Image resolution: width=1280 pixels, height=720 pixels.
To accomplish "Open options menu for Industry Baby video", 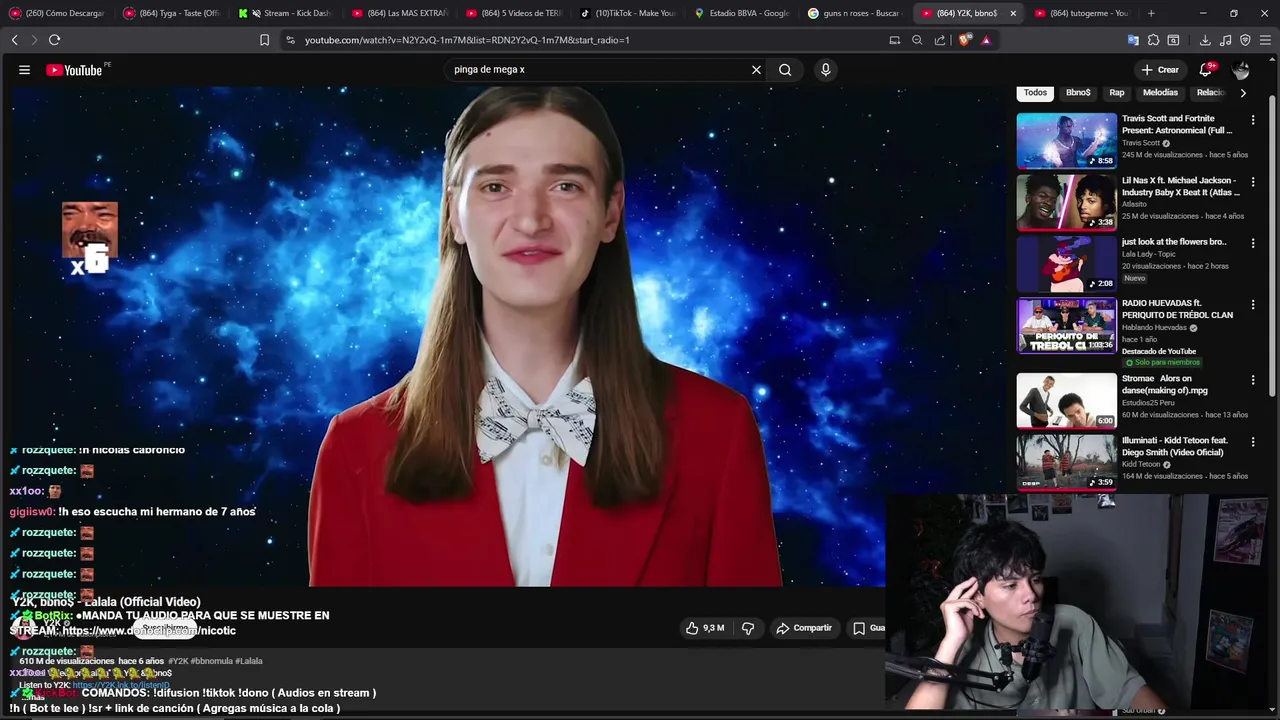I will (x=1253, y=182).
